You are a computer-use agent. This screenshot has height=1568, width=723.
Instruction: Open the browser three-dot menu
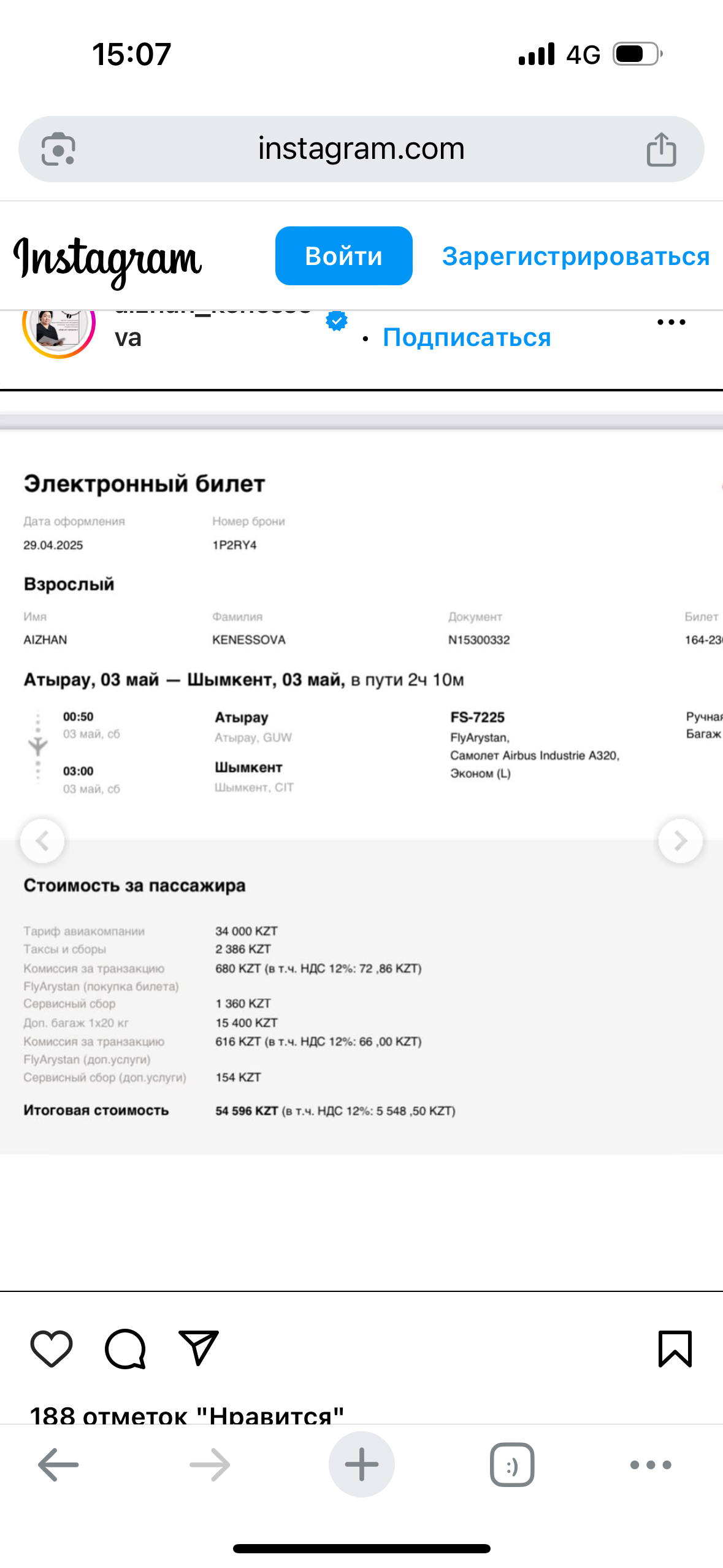click(x=651, y=1465)
